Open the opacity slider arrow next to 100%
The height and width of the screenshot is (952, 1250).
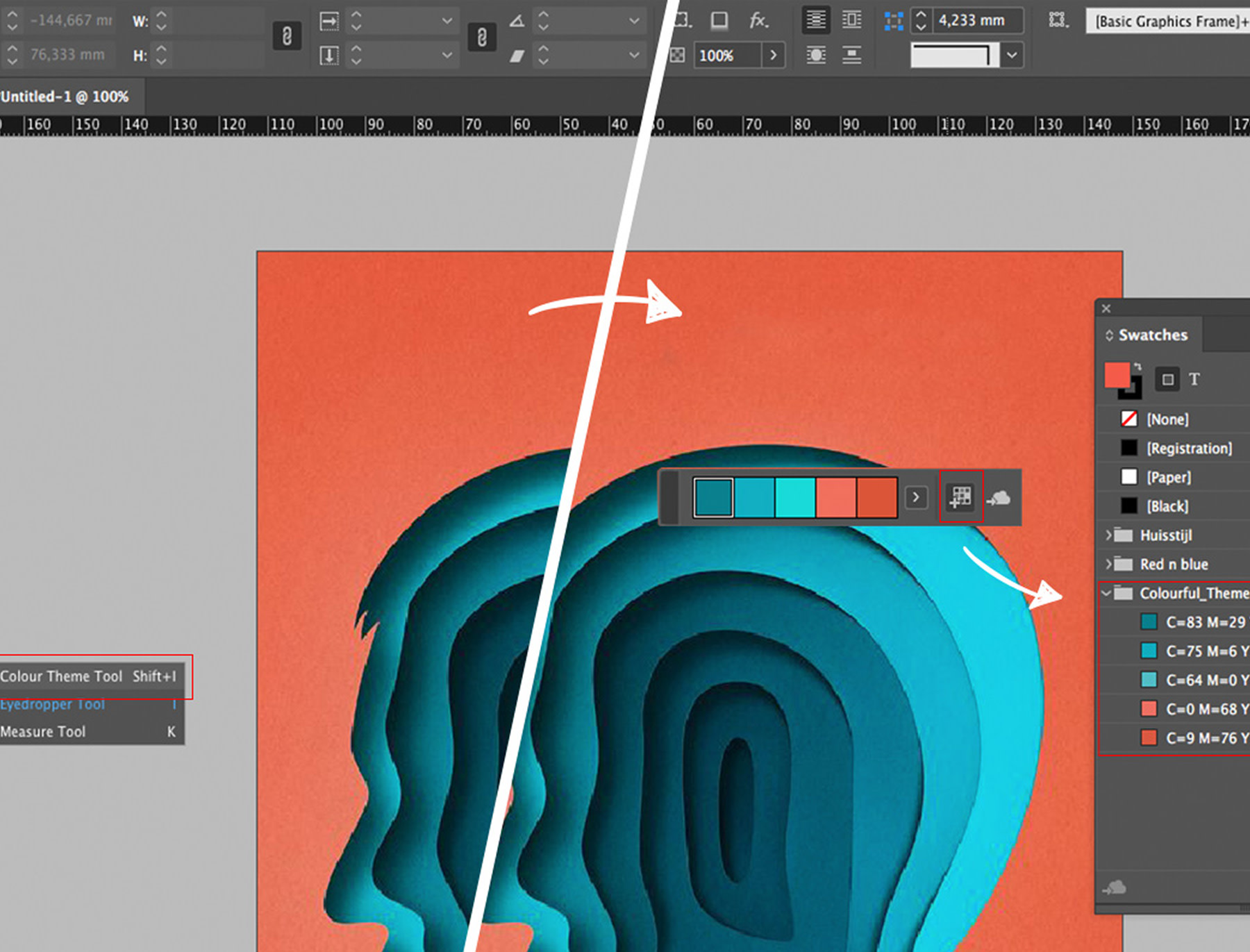[774, 55]
